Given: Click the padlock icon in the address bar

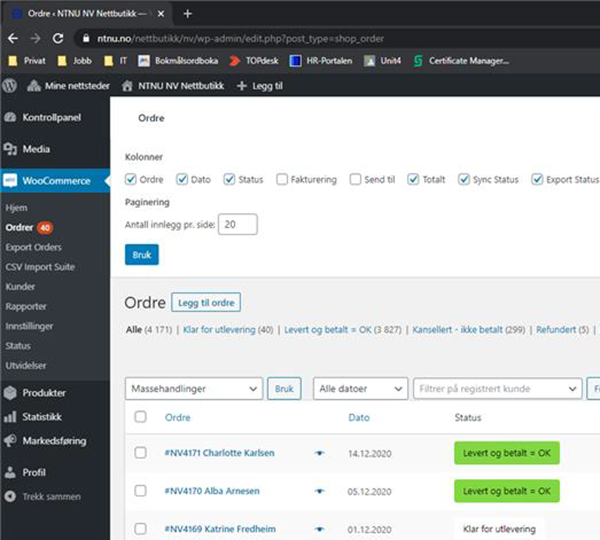Looking at the screenshot, I should [x=86, y=38].
